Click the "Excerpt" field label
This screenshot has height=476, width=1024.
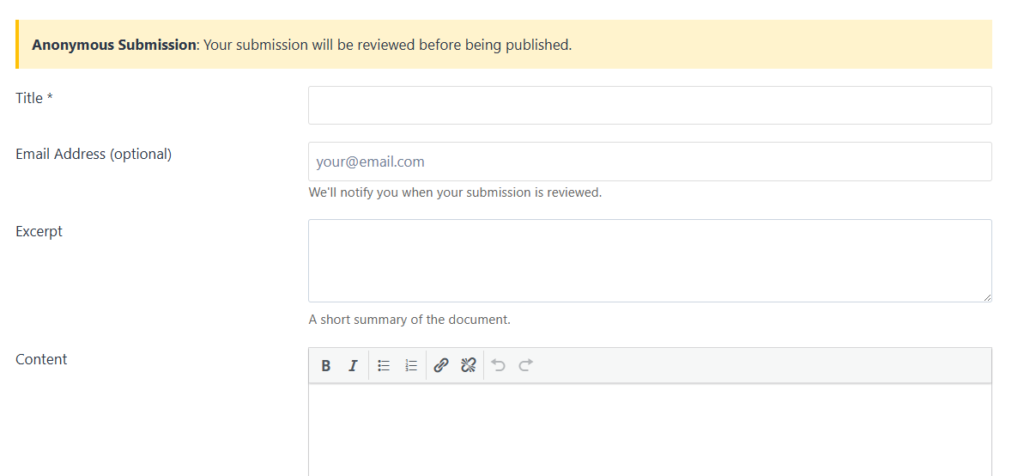point(39,231)
